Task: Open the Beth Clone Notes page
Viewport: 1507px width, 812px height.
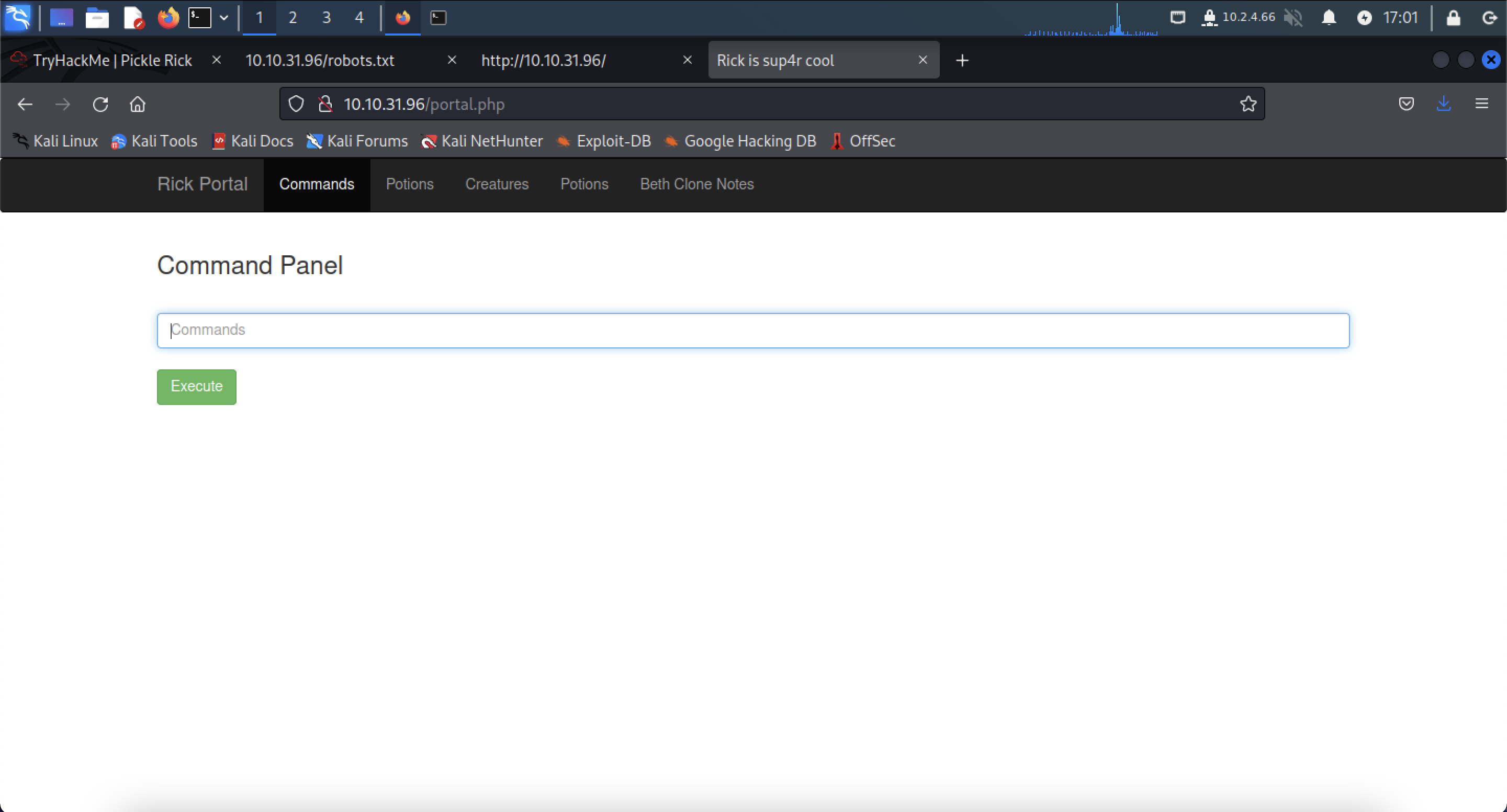Action: 697,184
